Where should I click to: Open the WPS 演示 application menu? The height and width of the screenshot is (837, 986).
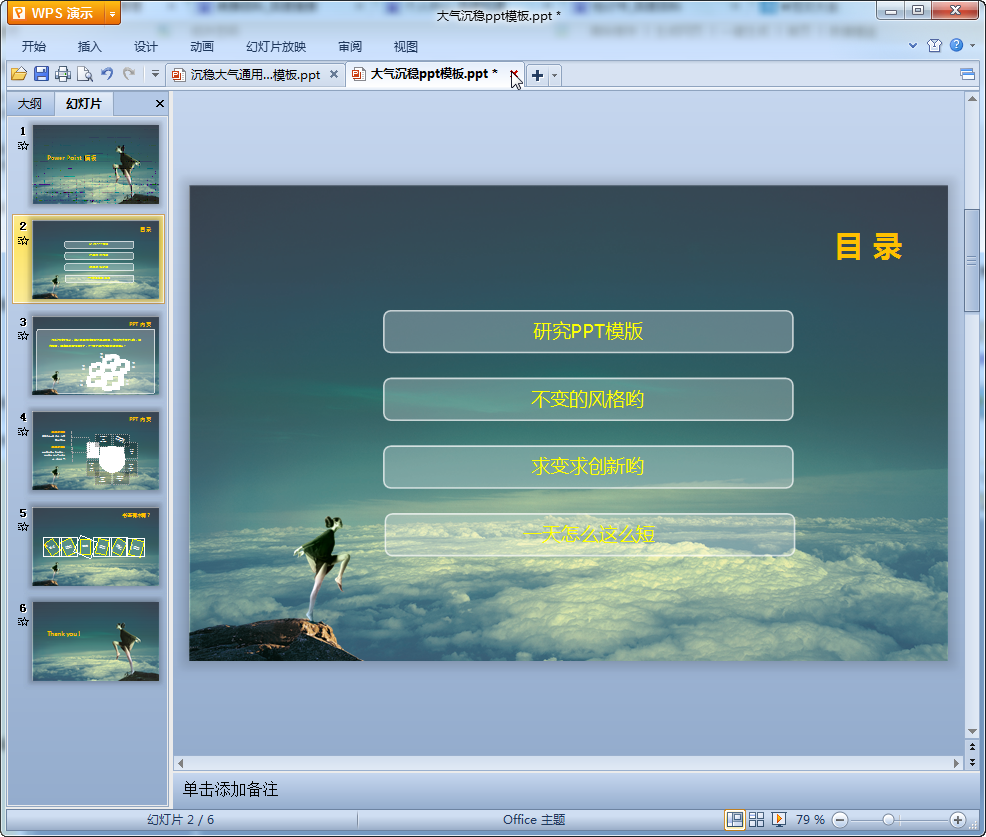coord(56,13)
